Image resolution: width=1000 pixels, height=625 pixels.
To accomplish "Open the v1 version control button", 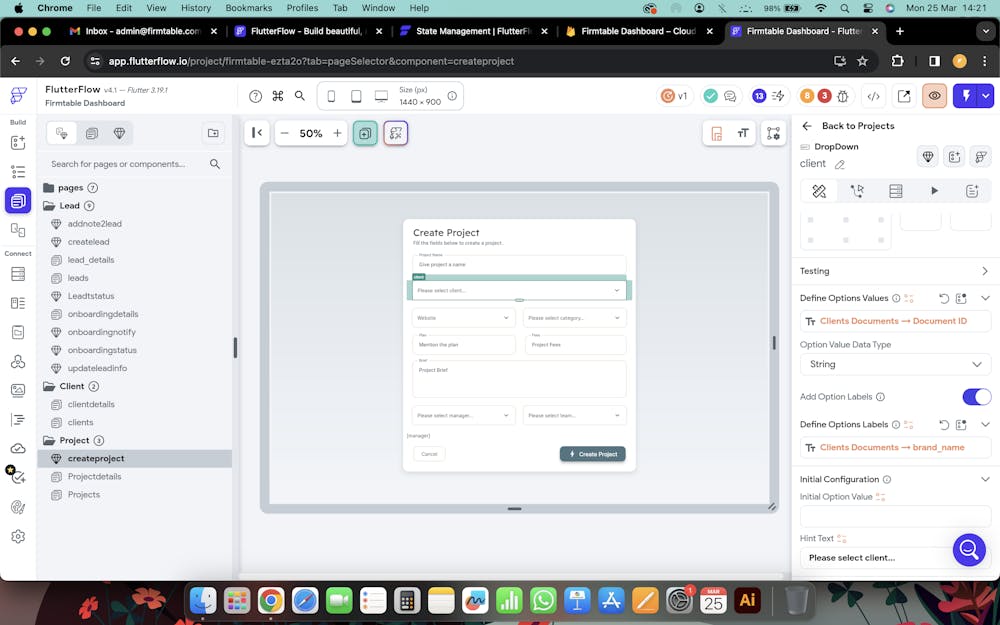I will coord(675,96).
